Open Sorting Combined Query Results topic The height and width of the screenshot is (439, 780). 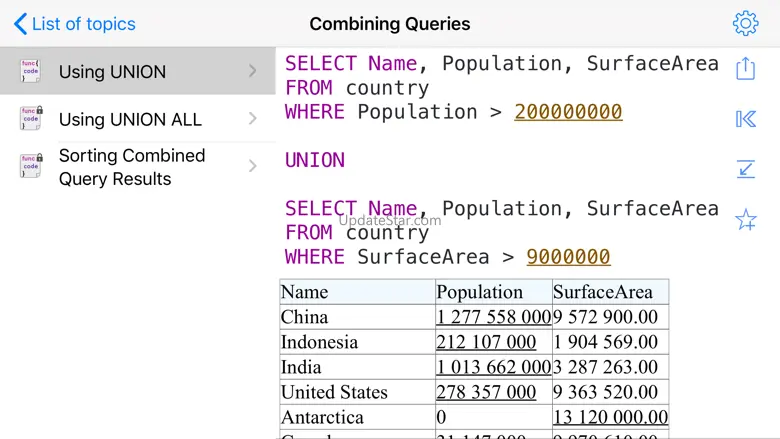point(138,167)
